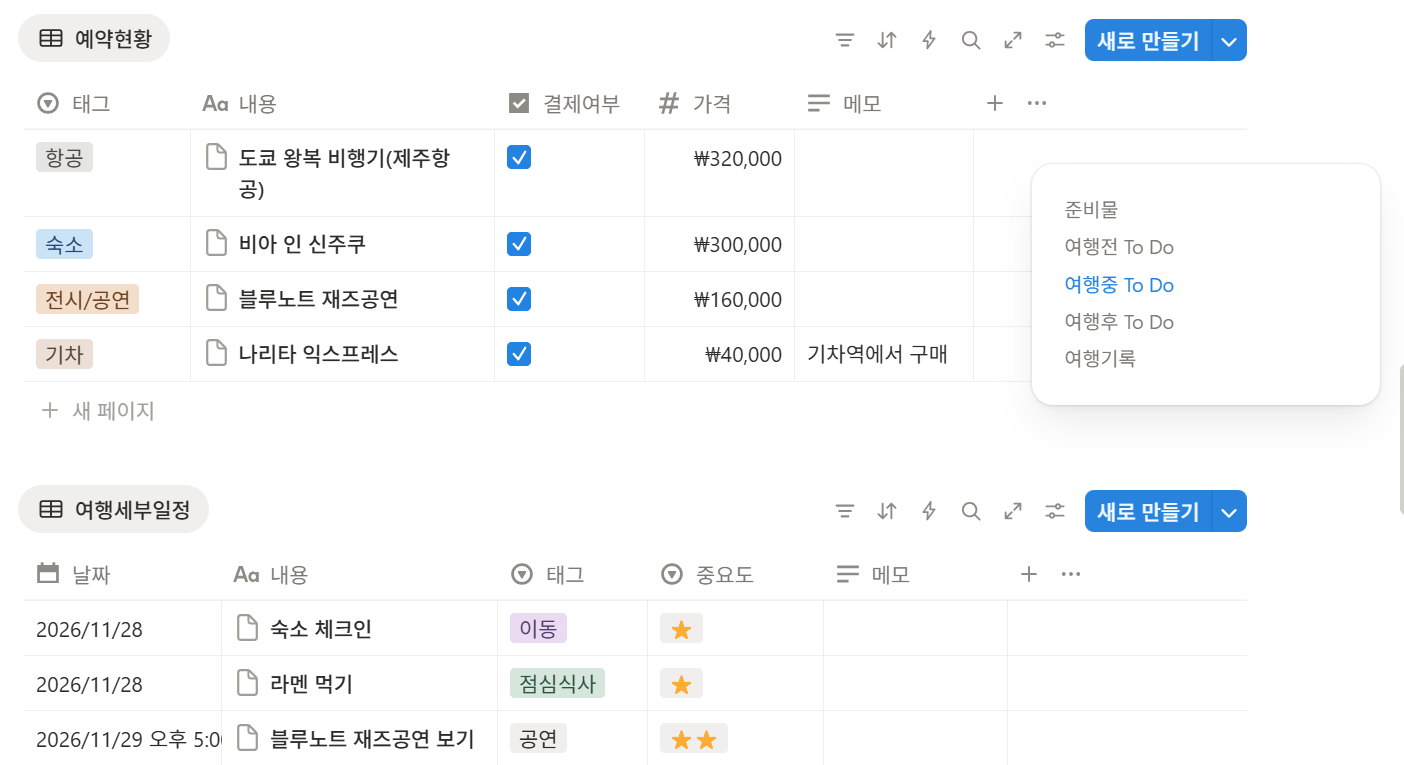Screen dimensions: 1404x765
Task: Click 새 페이지 to add a row
Action: point(97,410)
